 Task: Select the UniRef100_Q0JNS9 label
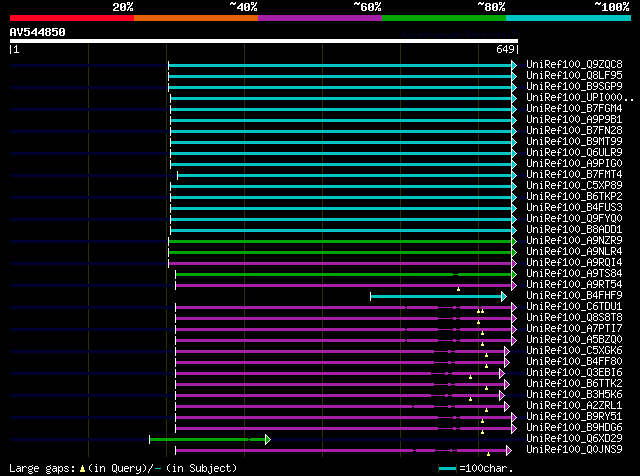pos(574,450)
